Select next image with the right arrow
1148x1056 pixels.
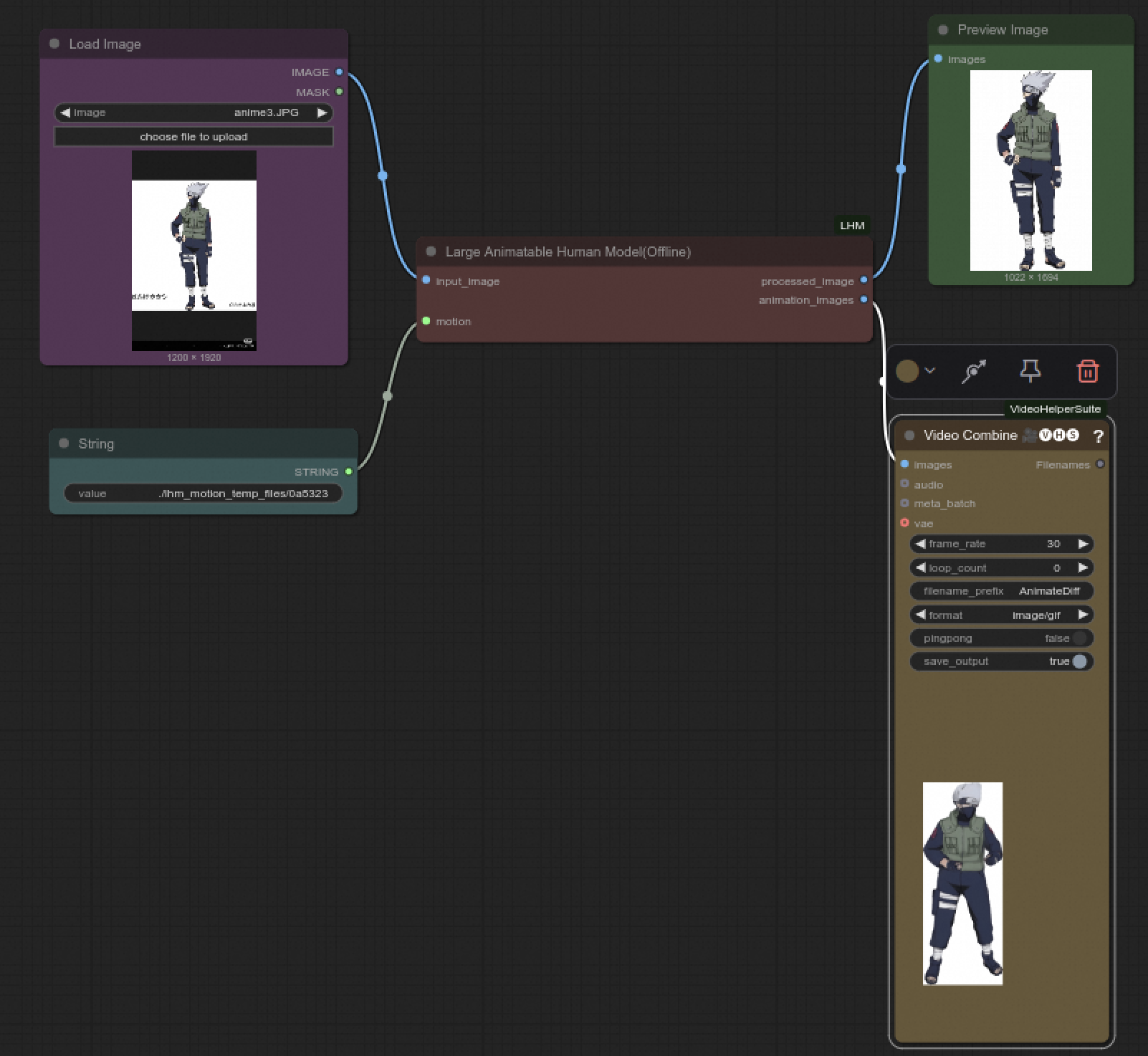[x=322, y=112]
